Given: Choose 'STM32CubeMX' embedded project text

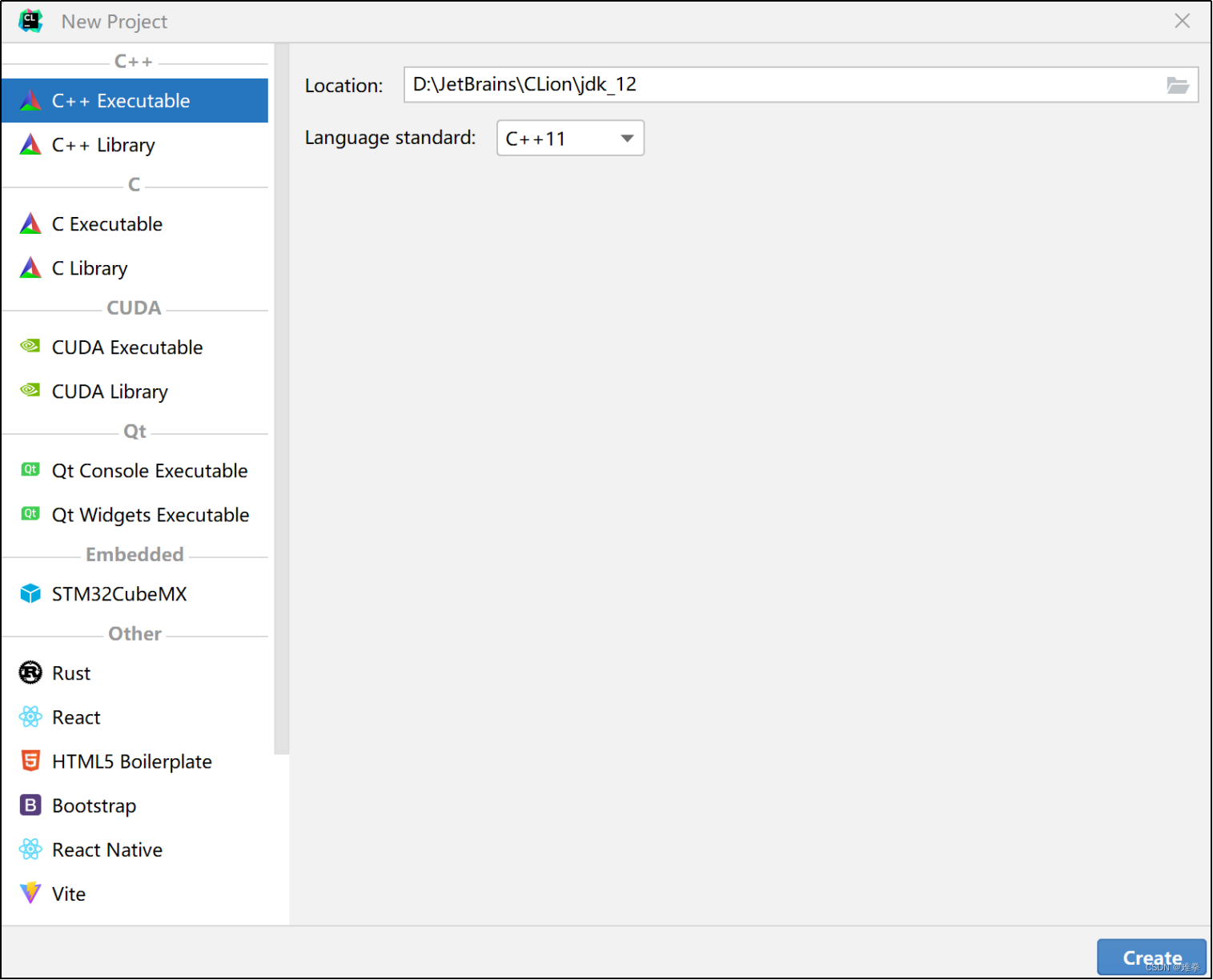Looking at the screenshot, I should pos(119,594).
